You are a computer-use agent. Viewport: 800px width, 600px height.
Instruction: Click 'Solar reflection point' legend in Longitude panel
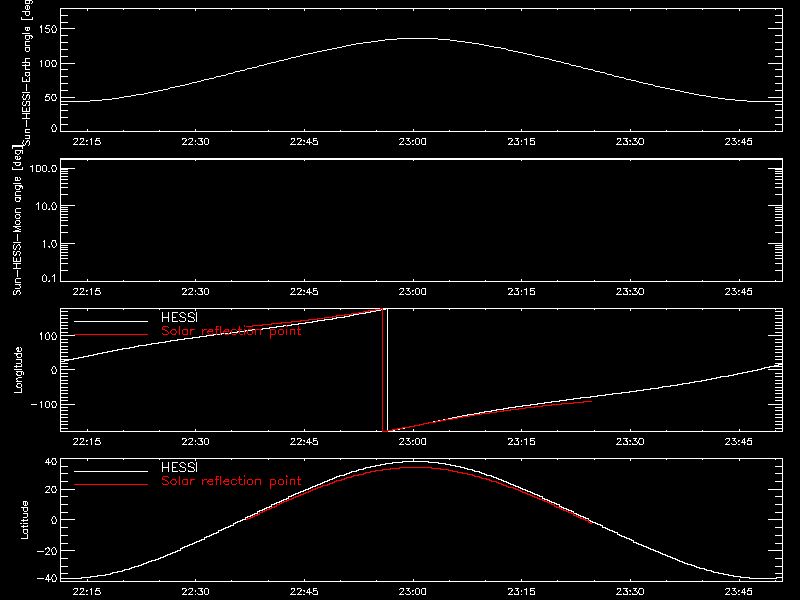[x=231, y=331]
